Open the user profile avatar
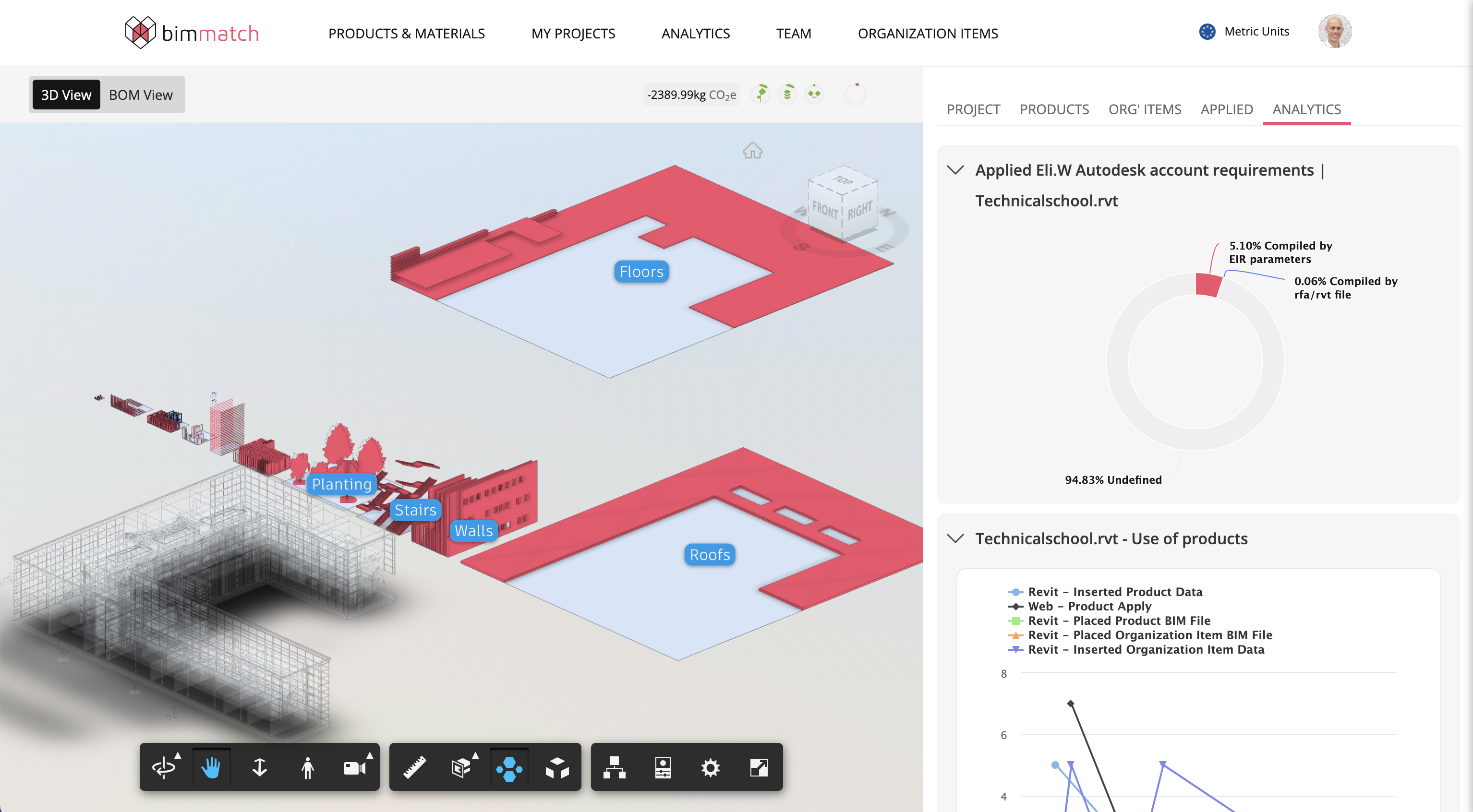Screen dimensions: 1473x812 1335,31
